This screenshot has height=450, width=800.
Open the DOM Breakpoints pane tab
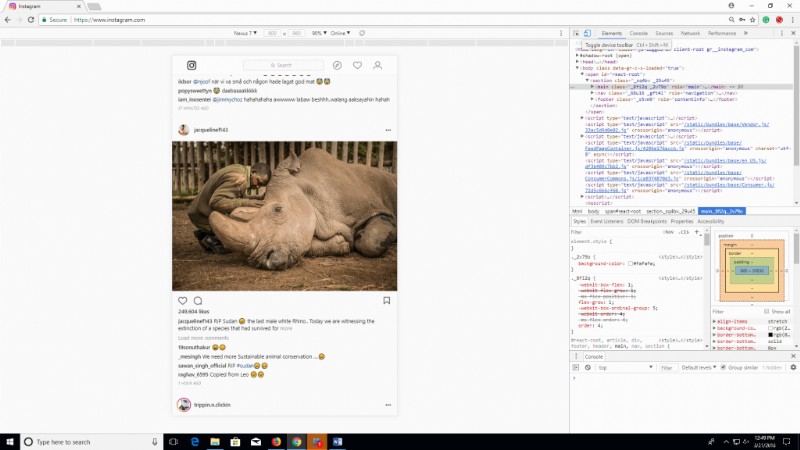click(x=646, y=221)
